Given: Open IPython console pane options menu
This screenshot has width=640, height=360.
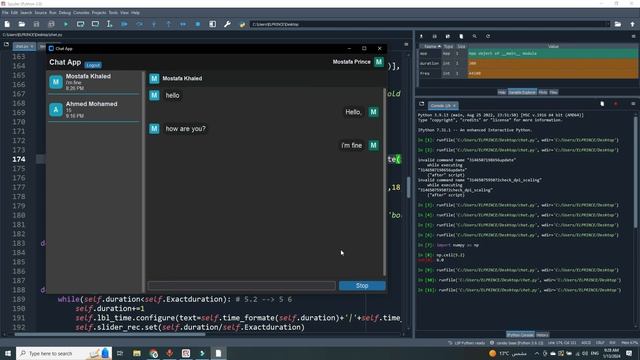Looking at the screenshot, I should [633, 104].
